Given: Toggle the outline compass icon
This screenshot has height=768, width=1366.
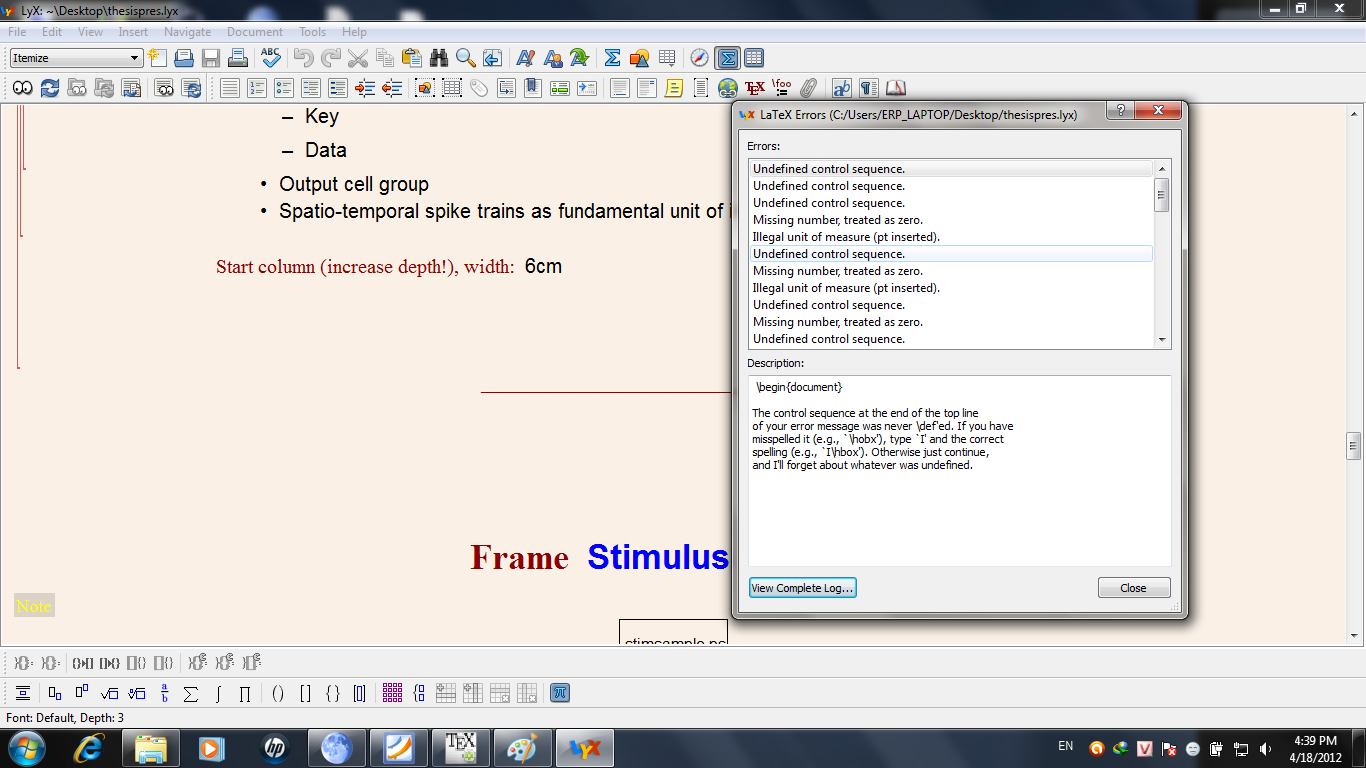Looking at the screenshot, I should pos(700,58).
